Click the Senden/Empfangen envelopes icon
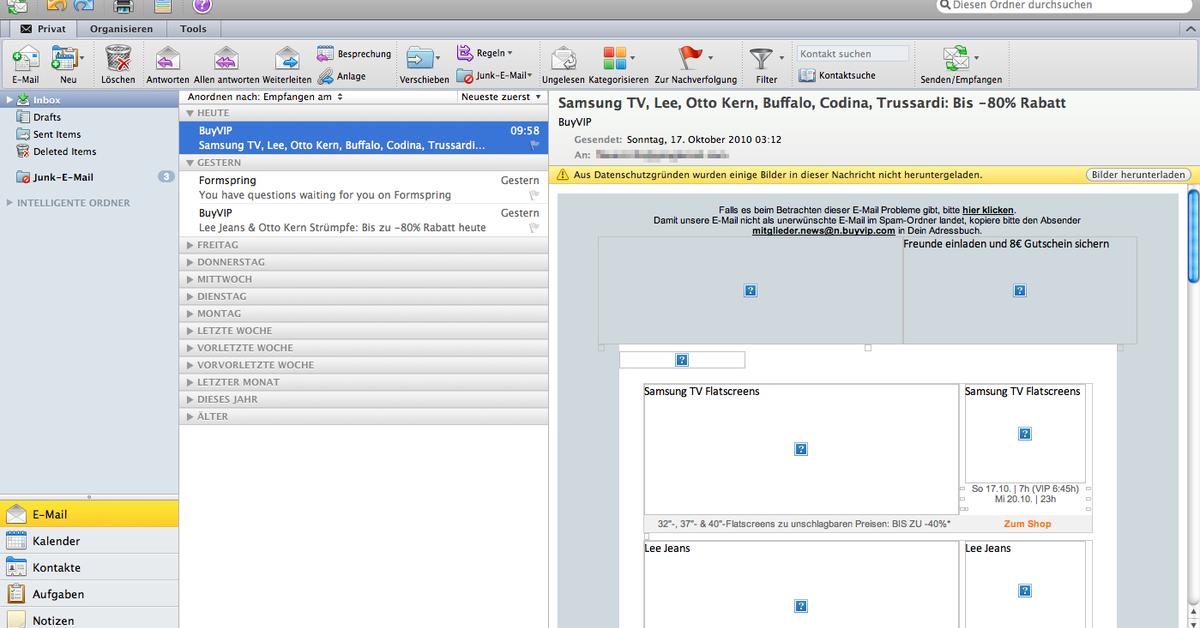This screenshot has width=1200, height=628. 956,58
